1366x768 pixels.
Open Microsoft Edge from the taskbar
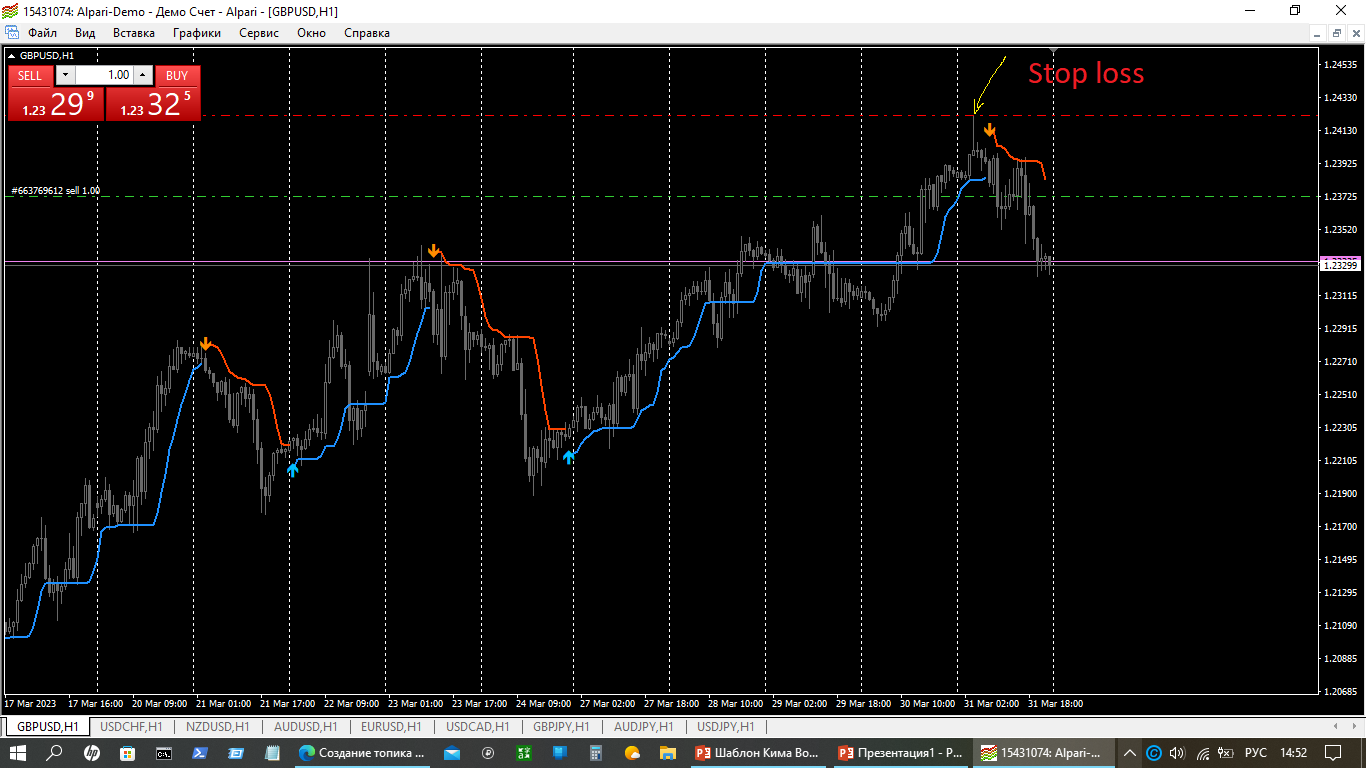point(307,753)
